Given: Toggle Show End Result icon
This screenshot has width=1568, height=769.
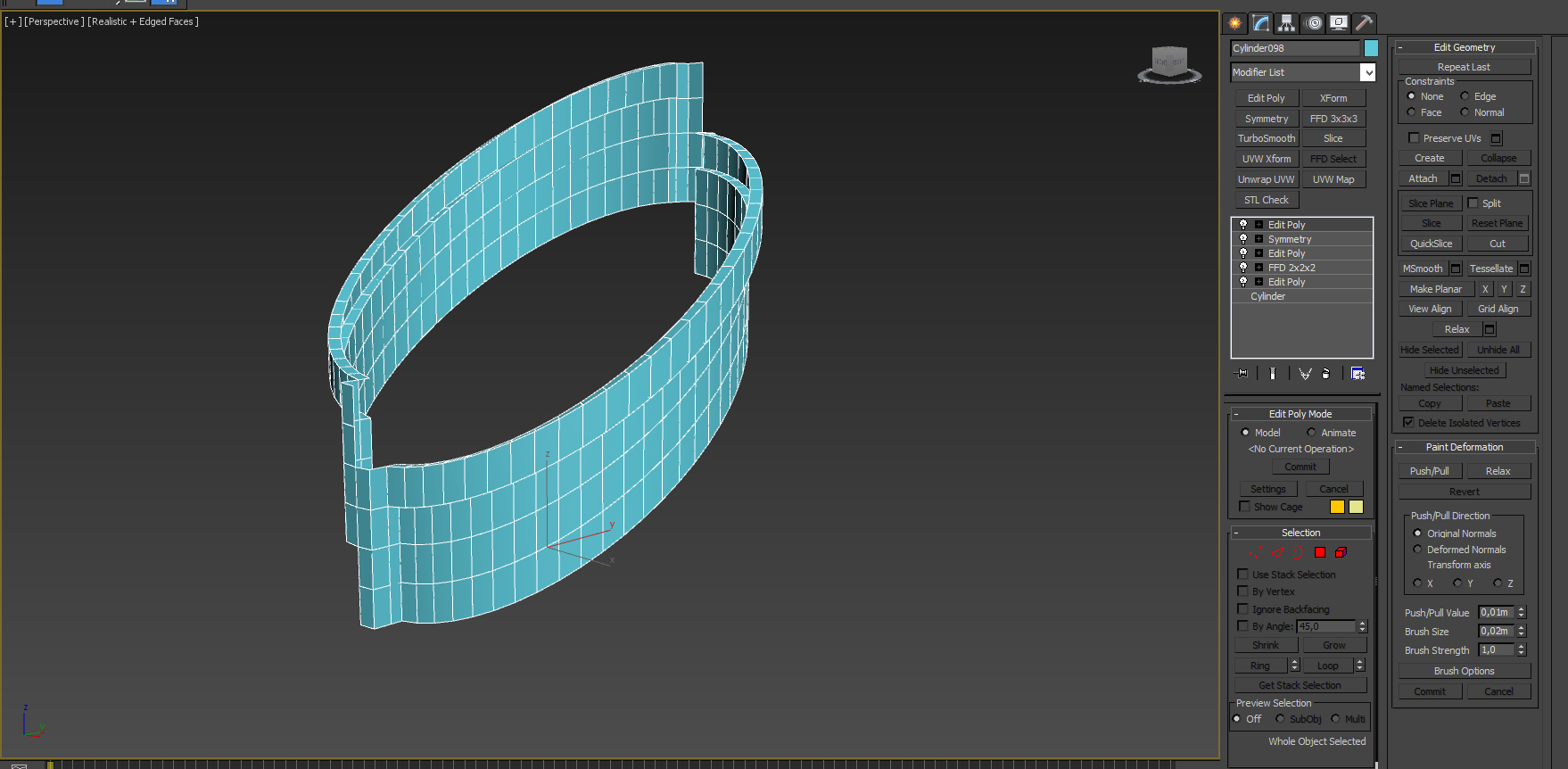Looking at the screenshot, I should 1273,374.
